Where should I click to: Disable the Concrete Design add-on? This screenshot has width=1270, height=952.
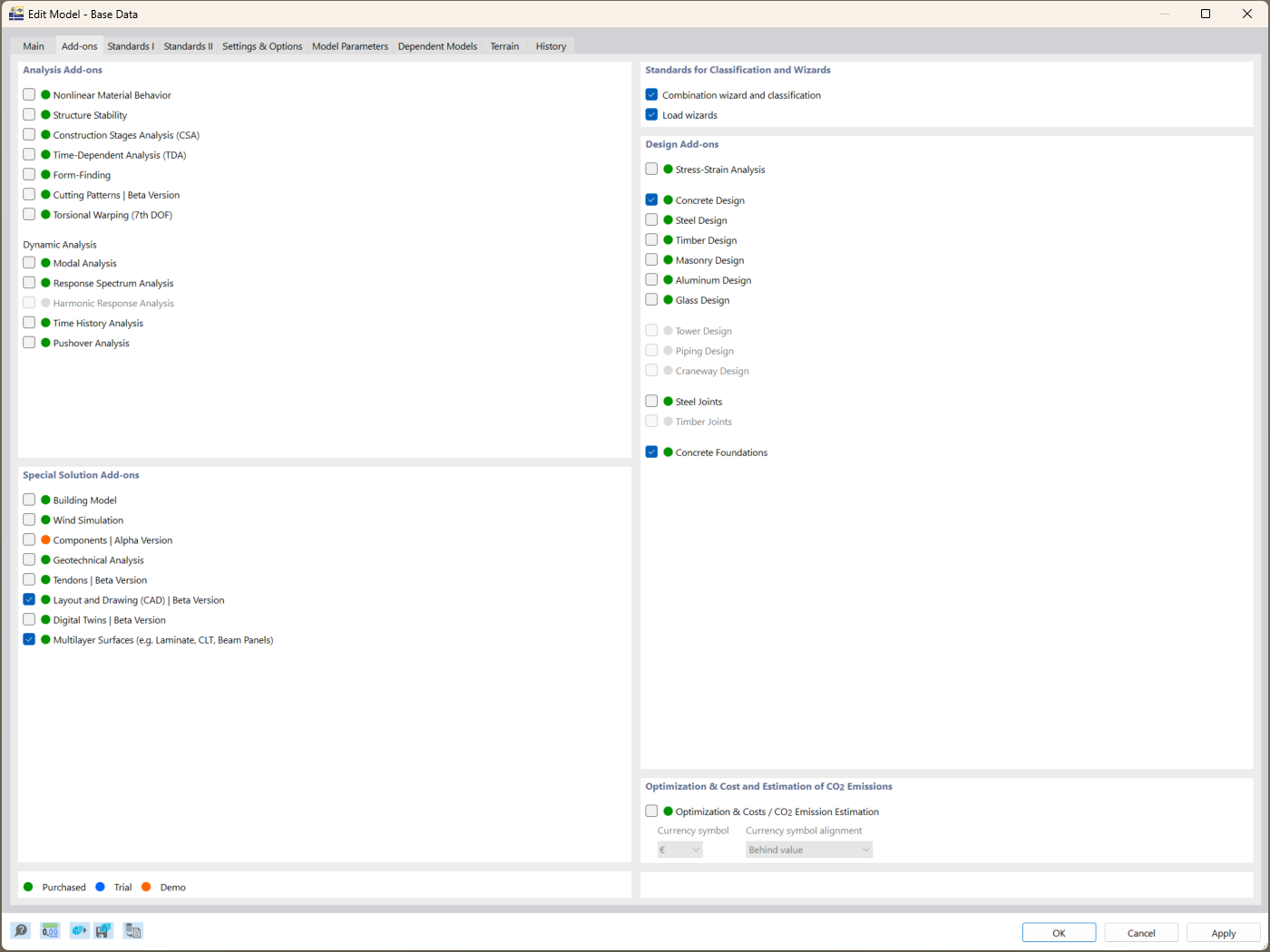pyautogui.click(x=651, y=199)
